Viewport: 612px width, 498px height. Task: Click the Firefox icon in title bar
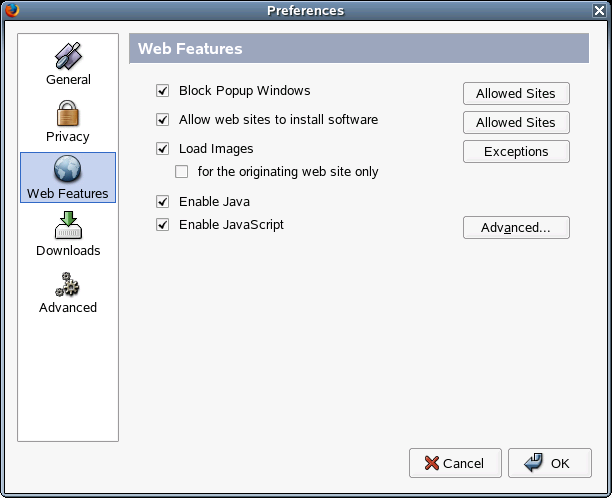click(x=10, y=10)
